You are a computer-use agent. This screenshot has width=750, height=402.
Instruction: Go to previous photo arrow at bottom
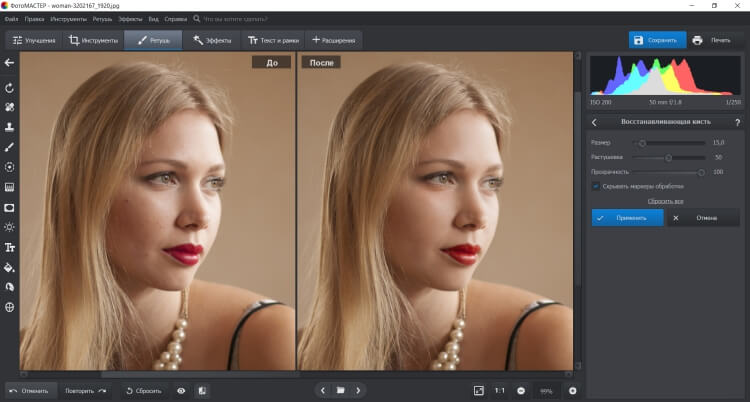[323, 391]
